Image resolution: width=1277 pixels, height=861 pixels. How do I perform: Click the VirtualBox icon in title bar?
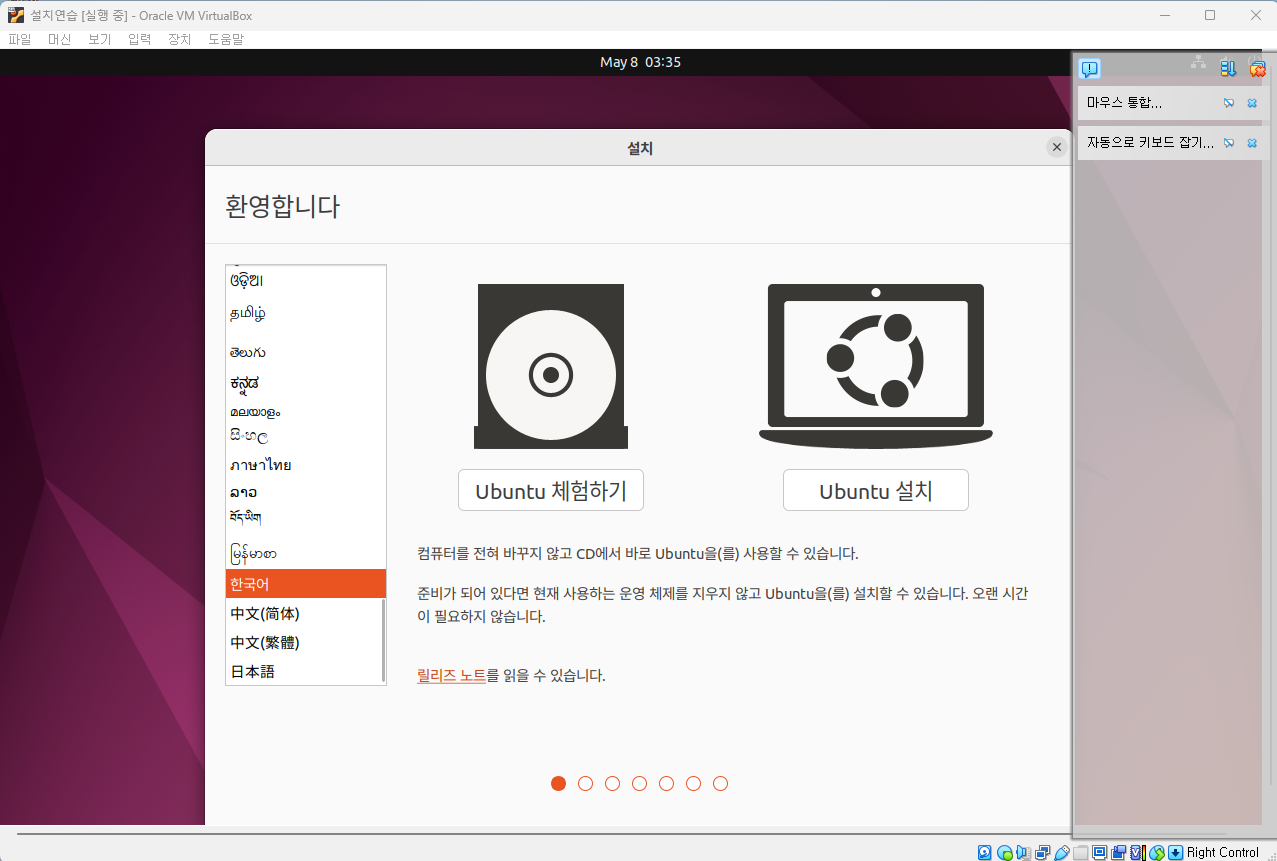(x=16, y=14)
